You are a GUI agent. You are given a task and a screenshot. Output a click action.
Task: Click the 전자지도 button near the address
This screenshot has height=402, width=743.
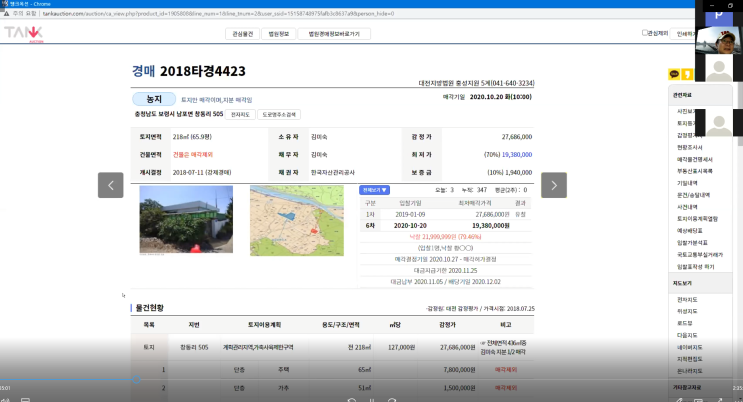tap(240, 115)
